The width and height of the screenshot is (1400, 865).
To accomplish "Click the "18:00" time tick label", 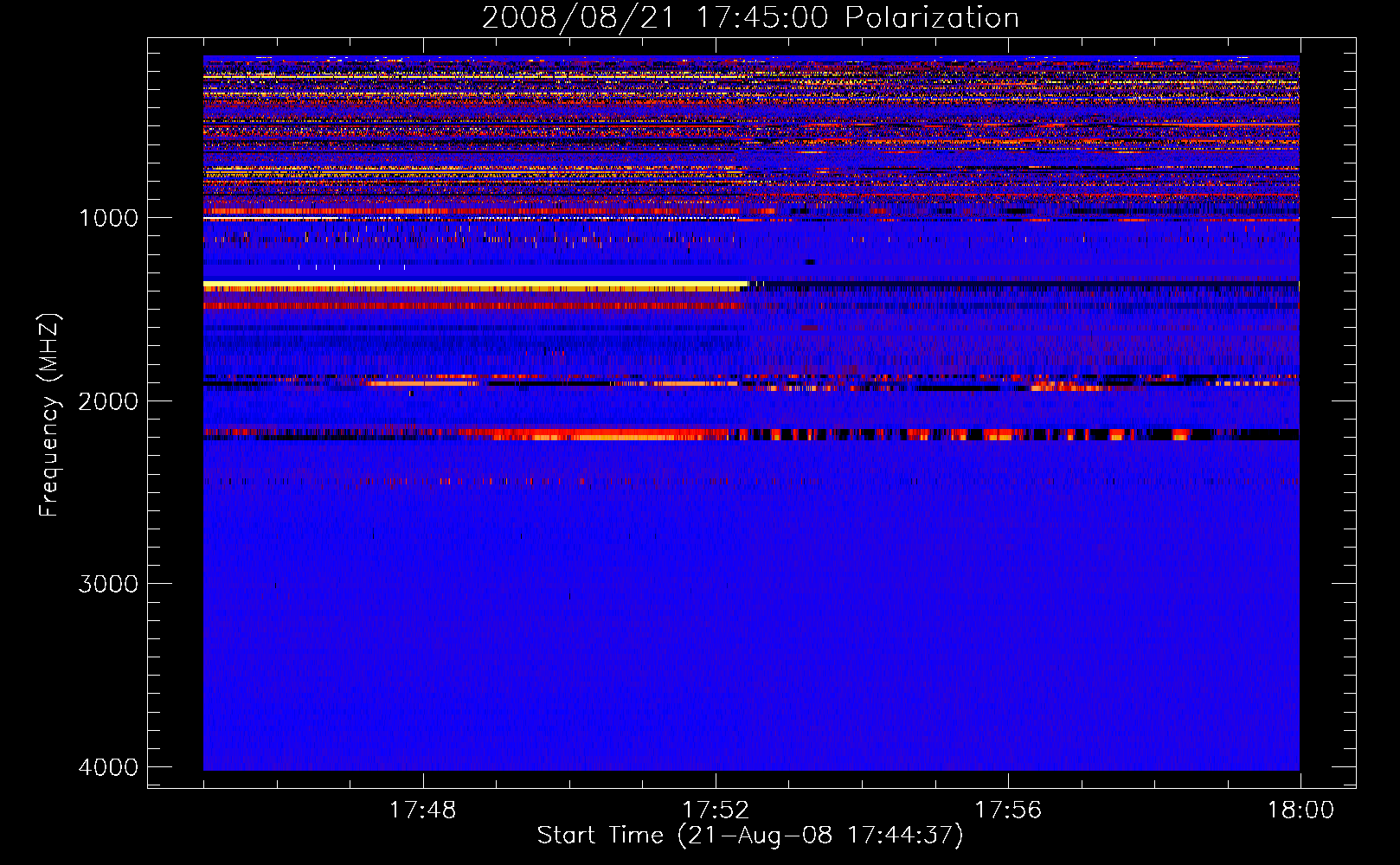I will [1300, 811].
